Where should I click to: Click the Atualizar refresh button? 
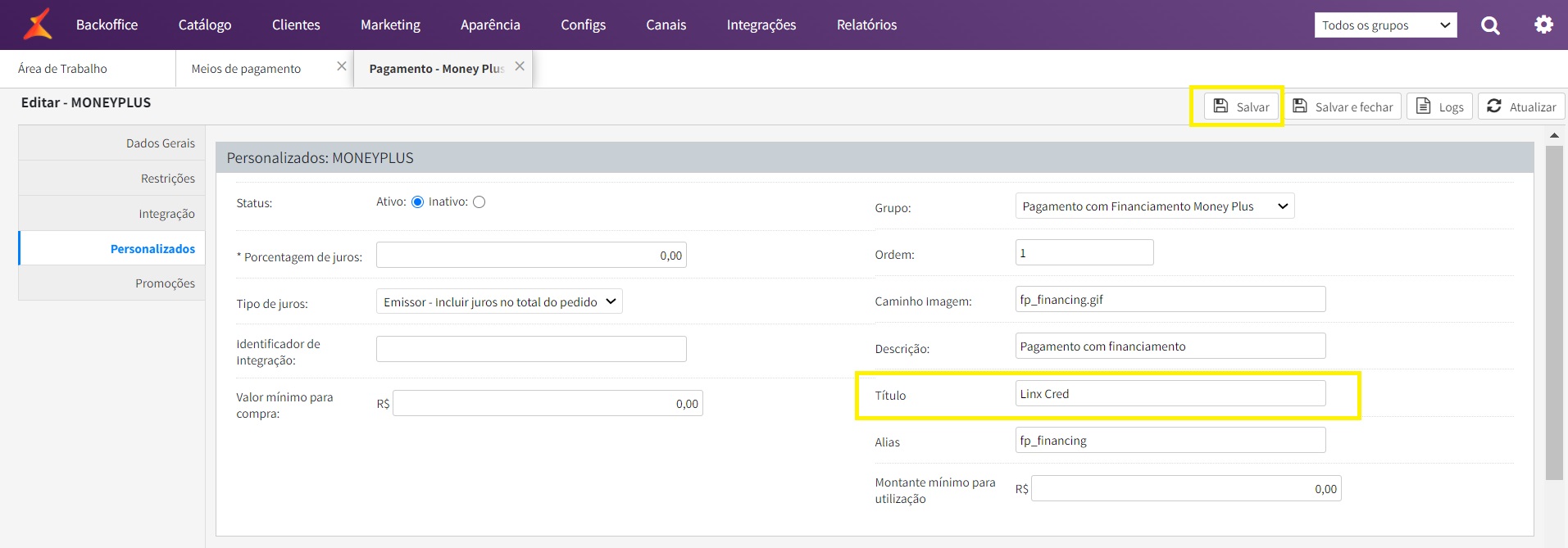(x=1521, y=106)
